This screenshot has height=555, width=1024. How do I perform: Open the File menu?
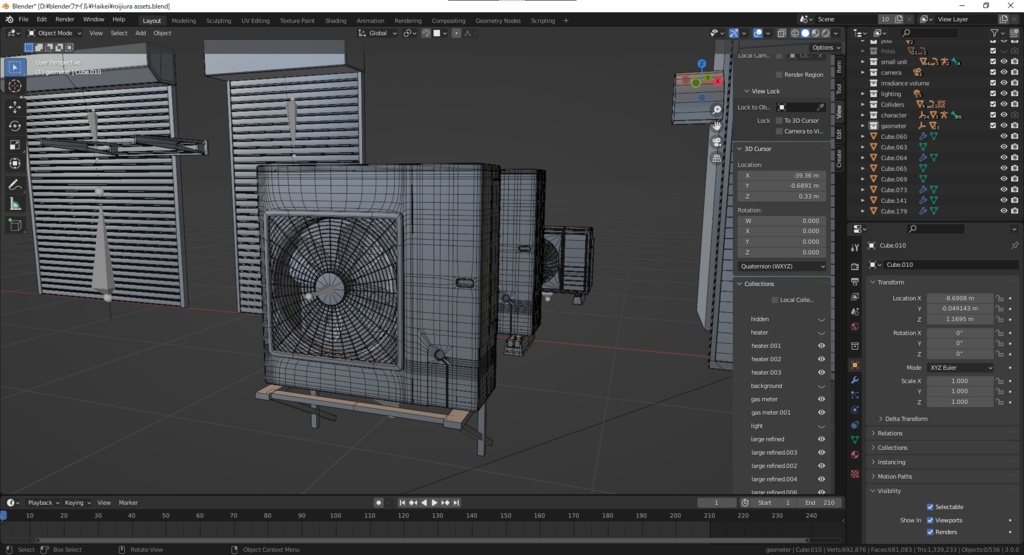coord(24,20)
